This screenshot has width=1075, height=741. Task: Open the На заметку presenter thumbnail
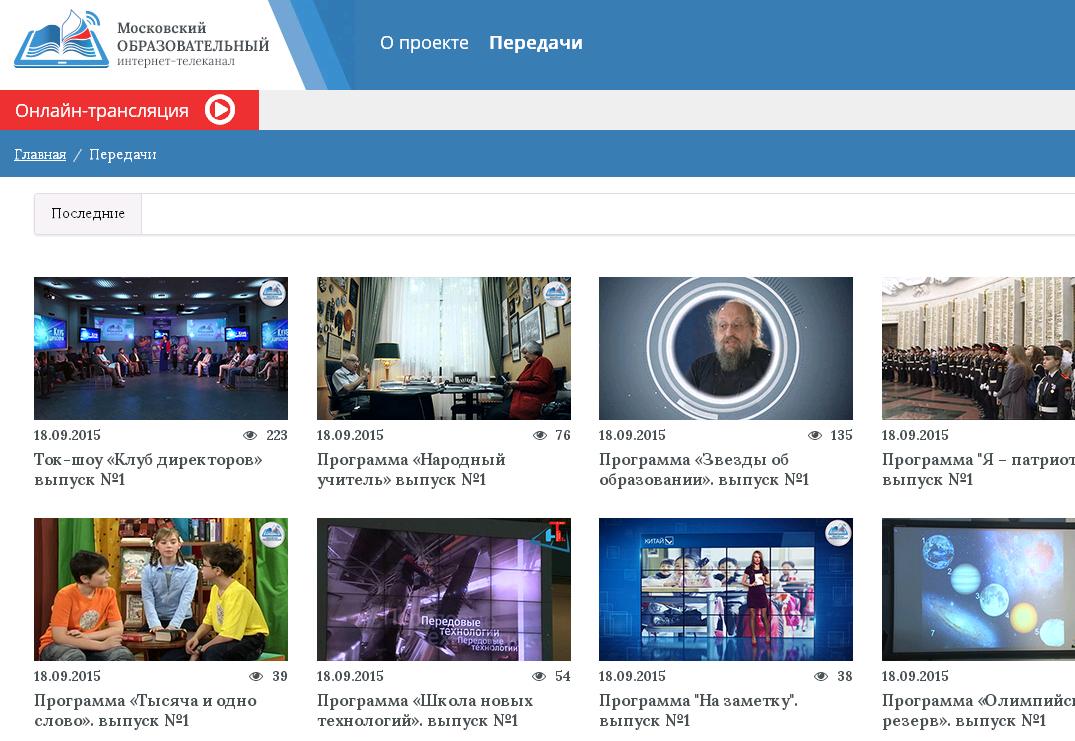point(726,590)
